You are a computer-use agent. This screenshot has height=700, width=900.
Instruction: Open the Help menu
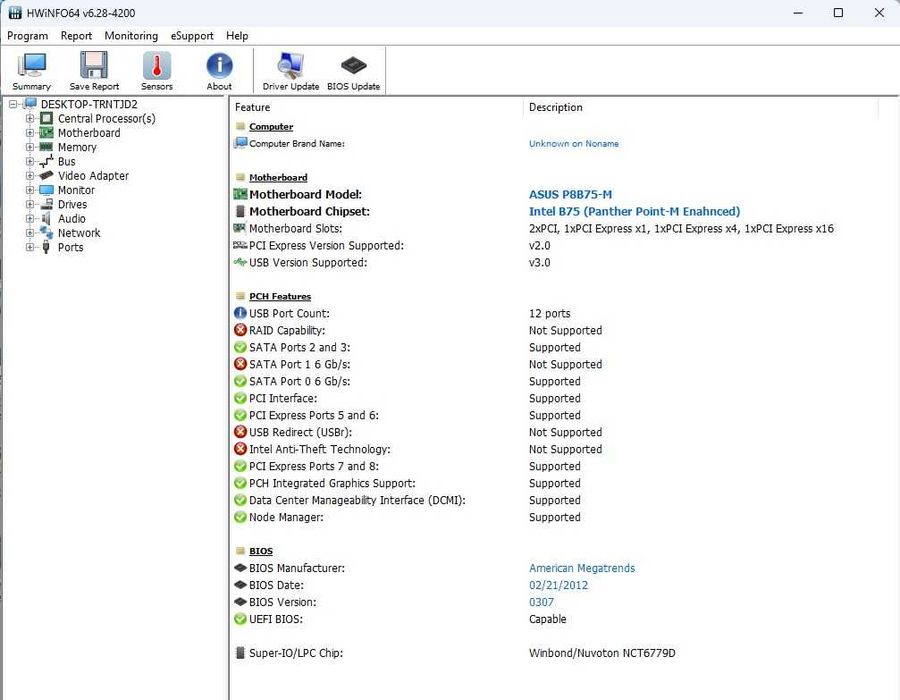pos(237,36)
